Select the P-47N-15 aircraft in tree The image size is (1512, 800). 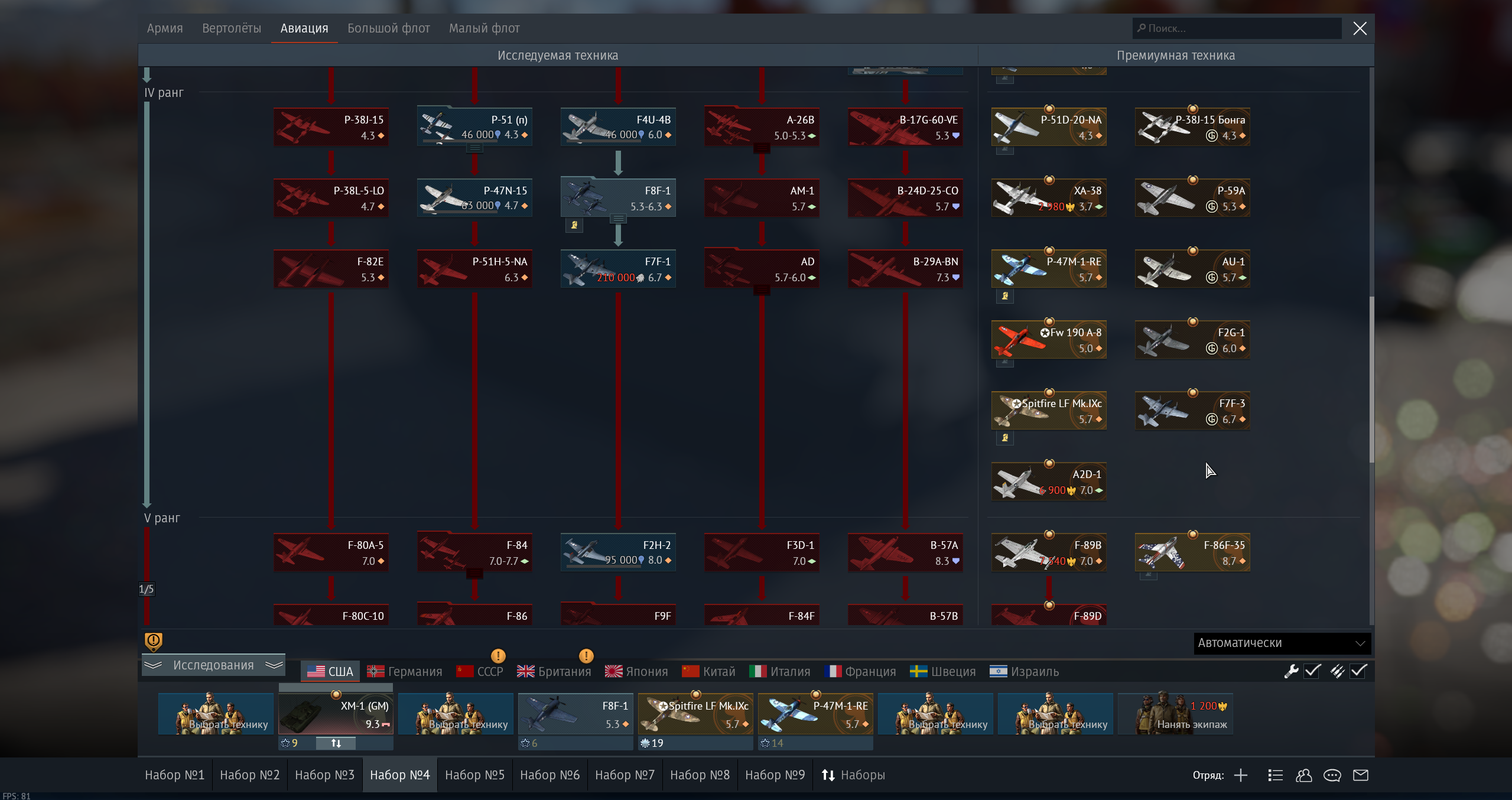tap(474, 198)
